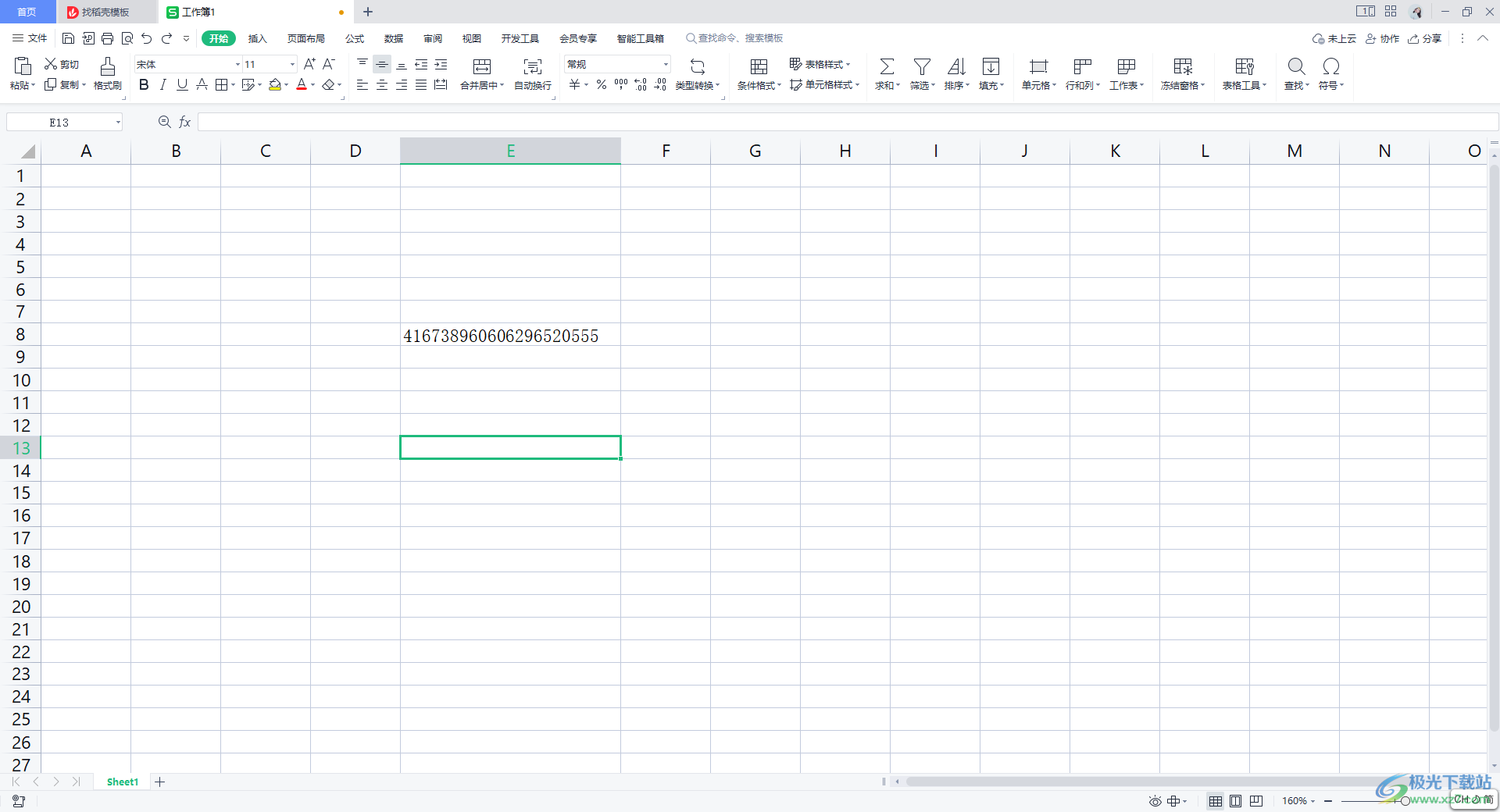Click the red font color swatch
The height and width of the screenshot is (812, 1500).
pos(302,84)
